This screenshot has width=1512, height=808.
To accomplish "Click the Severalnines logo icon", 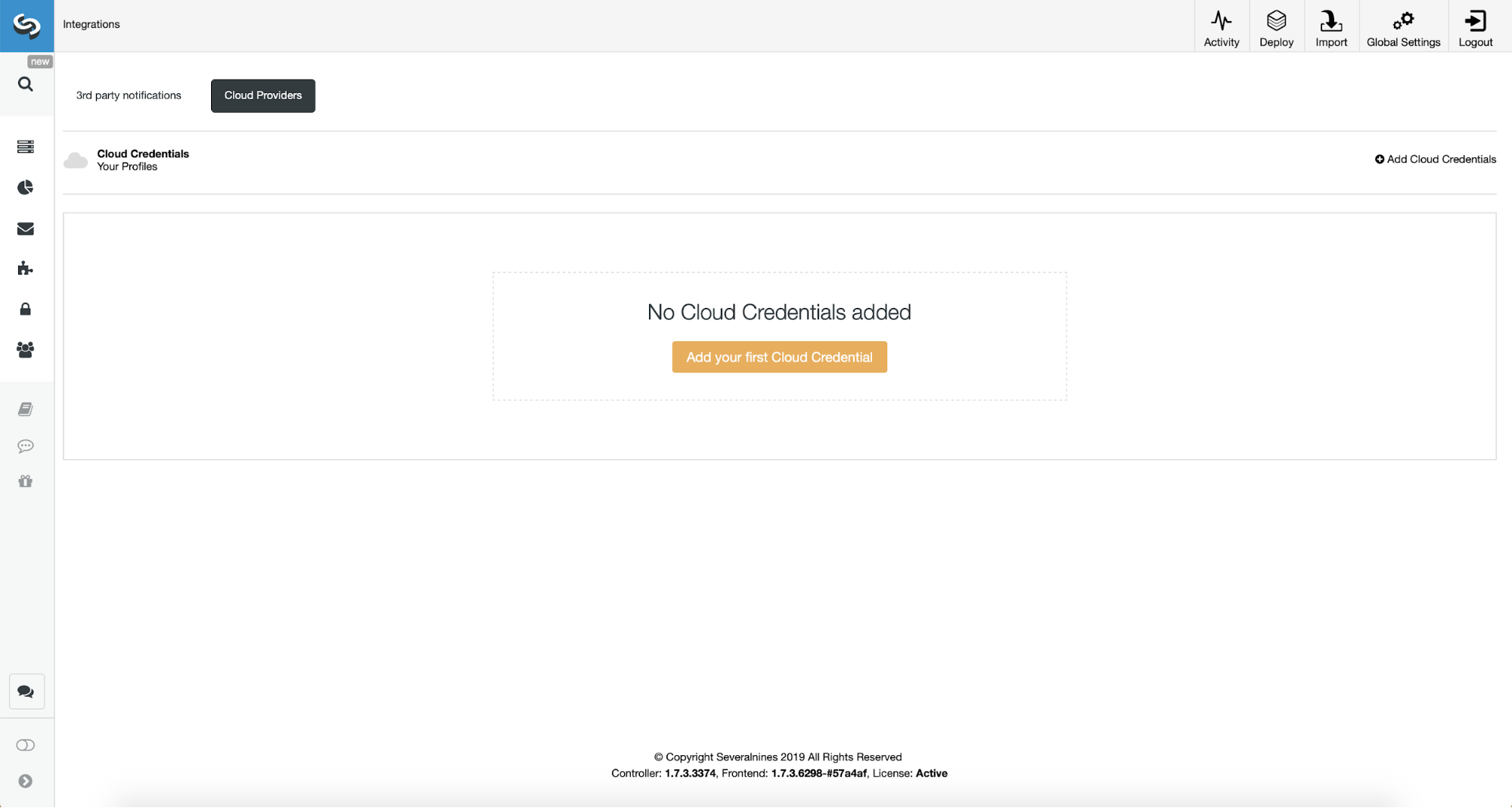I will coord(26,26).
